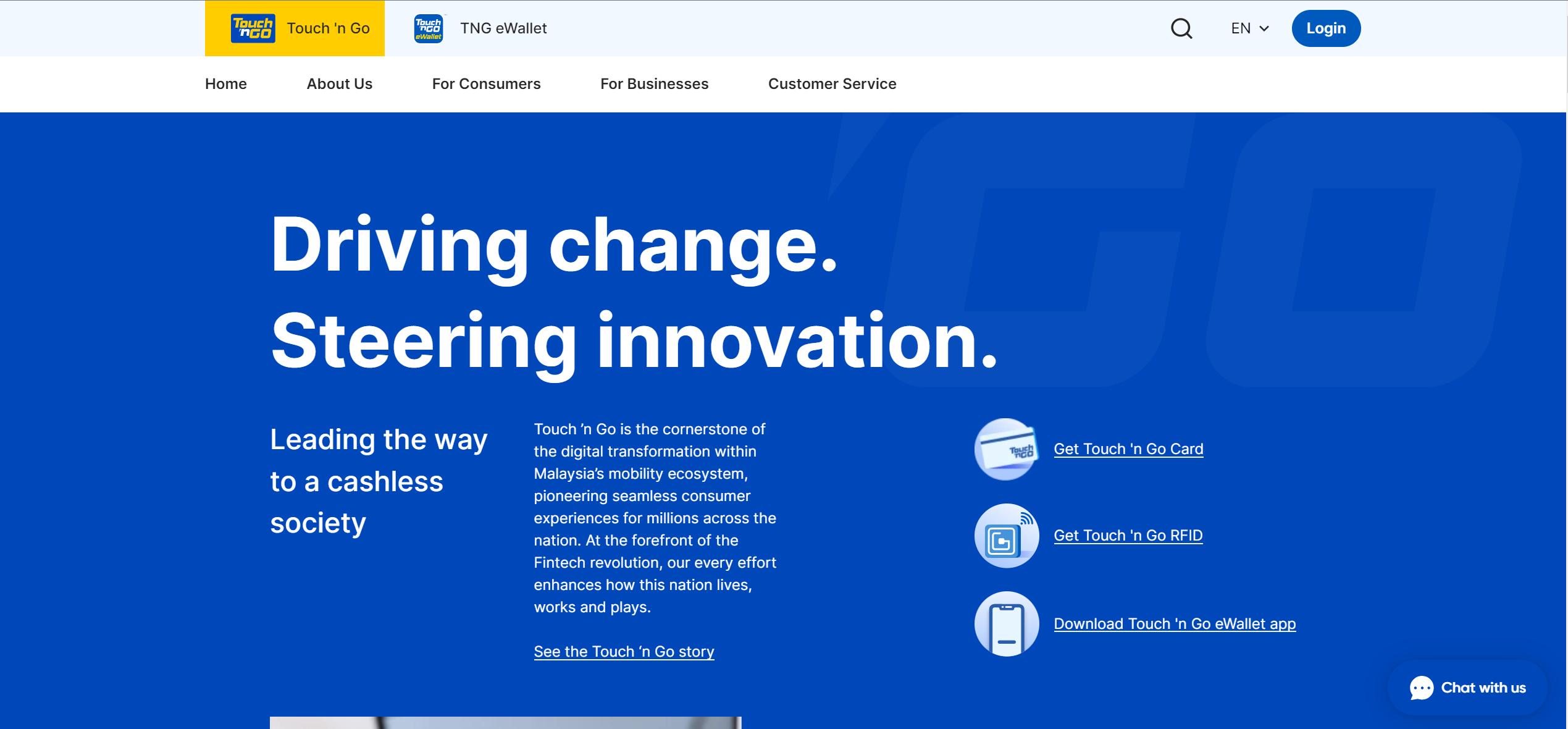The height and width of the screenshot is (729, 1568).
Task: Click the TNG eWallet logo icon
Action: [429, 28]
